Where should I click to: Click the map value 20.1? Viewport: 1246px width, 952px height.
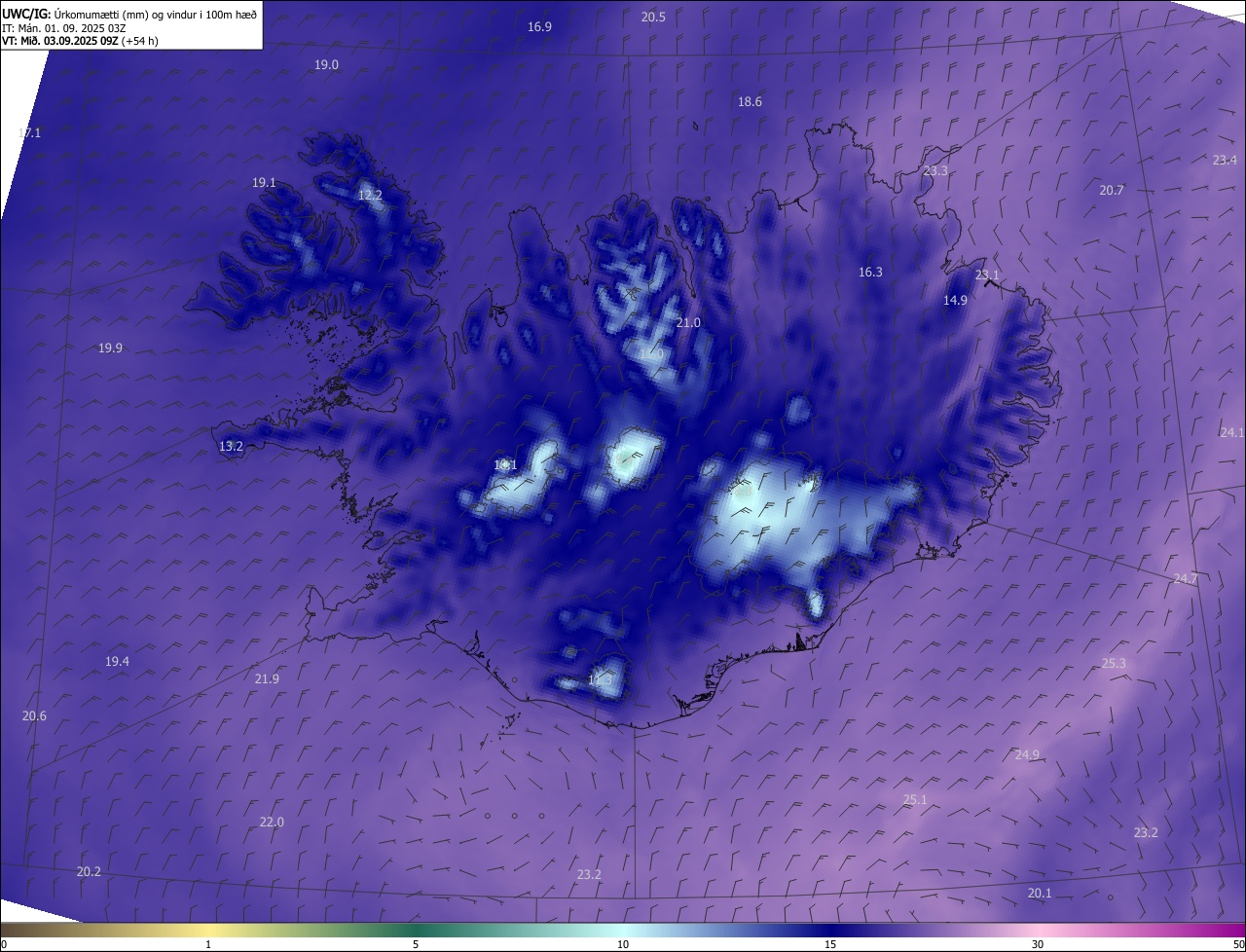click(x=1041, y=894)
